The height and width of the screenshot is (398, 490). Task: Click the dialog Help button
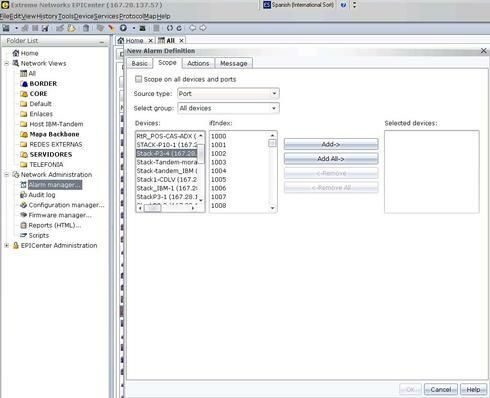473,389
